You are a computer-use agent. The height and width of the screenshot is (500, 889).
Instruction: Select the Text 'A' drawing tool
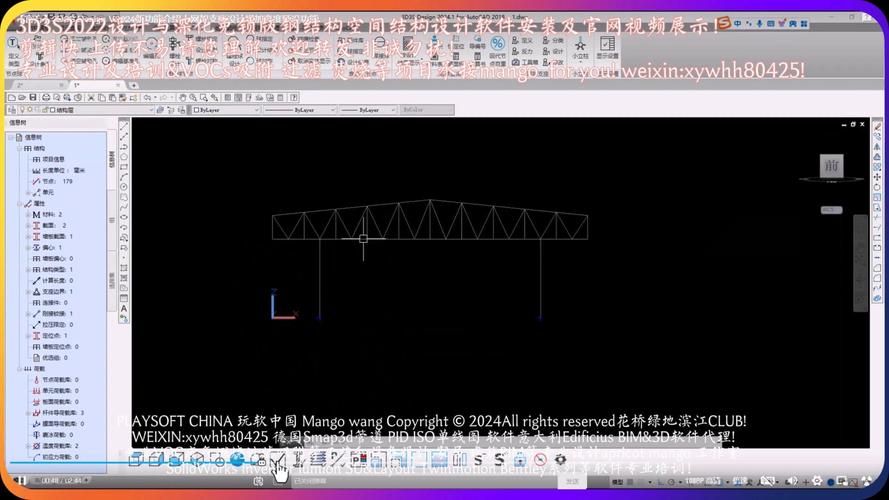pos(124,309)
